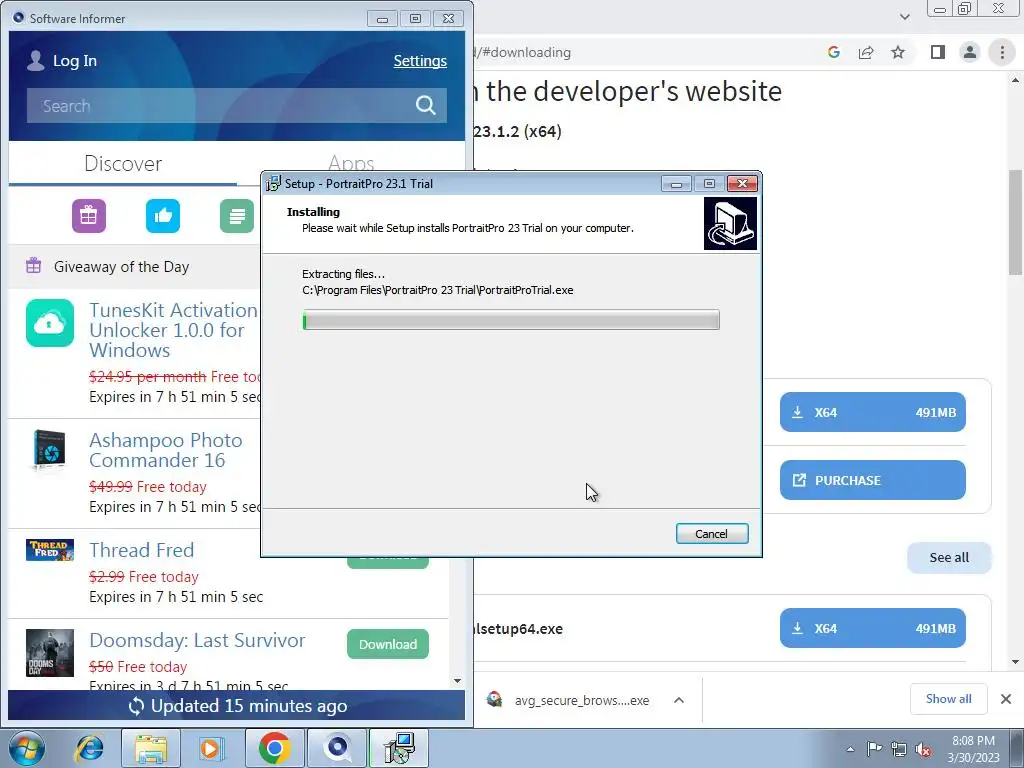Click Software Informer list scroll-down arrow

457,680
